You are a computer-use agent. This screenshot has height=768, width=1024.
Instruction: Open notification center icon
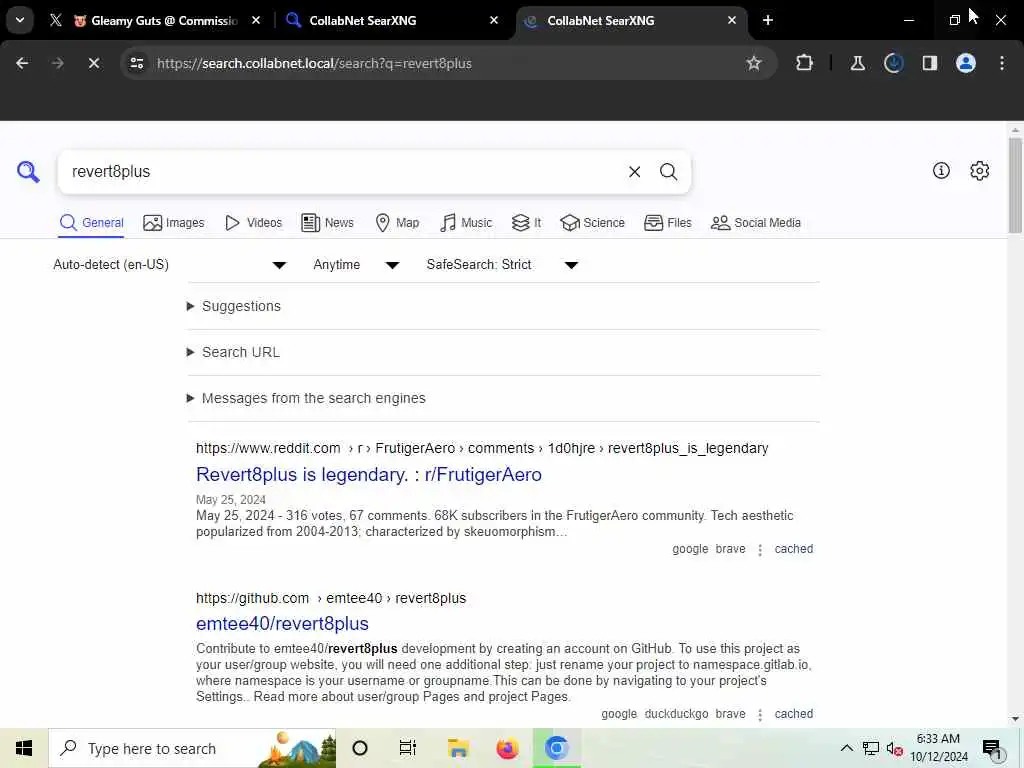tap(991, 748)
